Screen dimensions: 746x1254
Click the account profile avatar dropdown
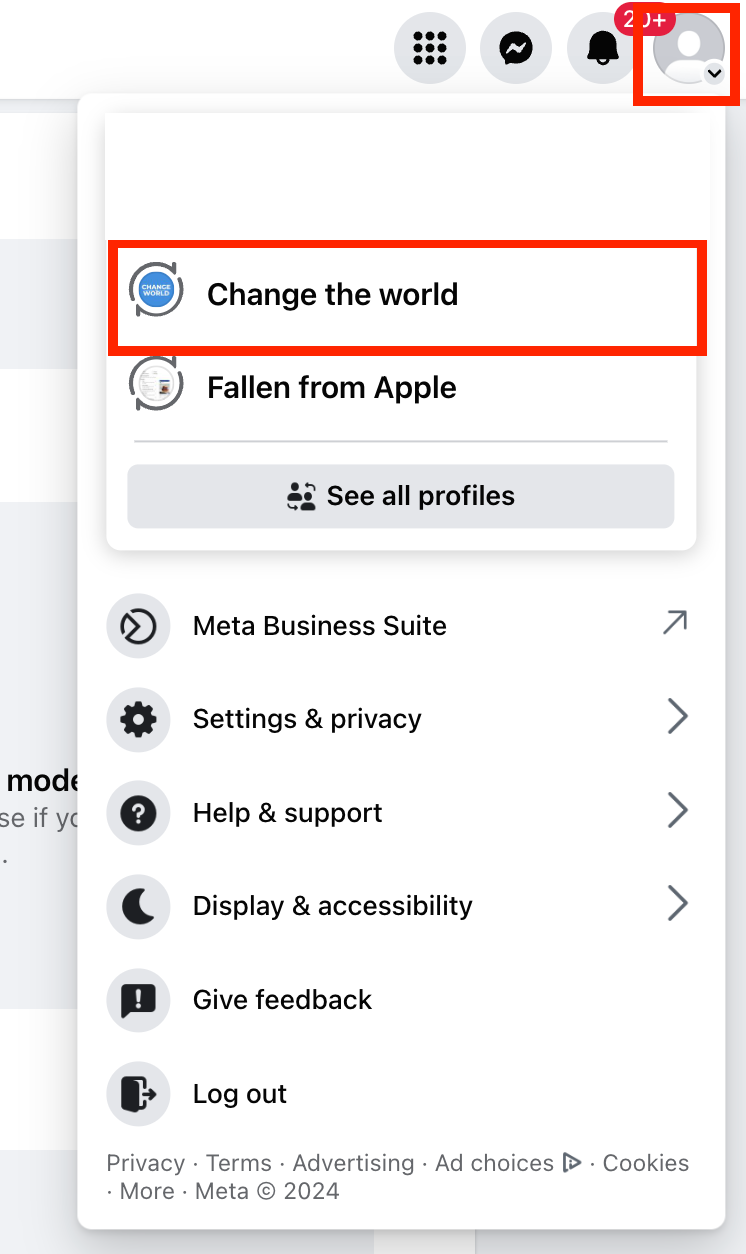(x=688, y=48)
